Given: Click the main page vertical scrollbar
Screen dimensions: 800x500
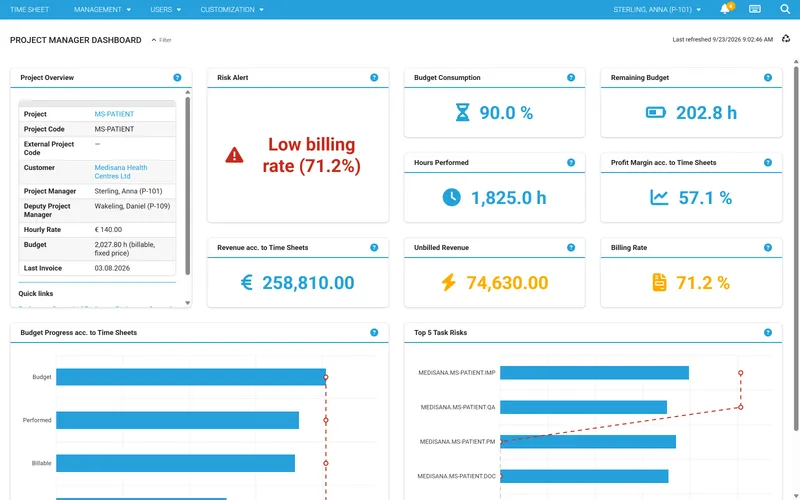Looking at the screenshot, I should point(796,247).
